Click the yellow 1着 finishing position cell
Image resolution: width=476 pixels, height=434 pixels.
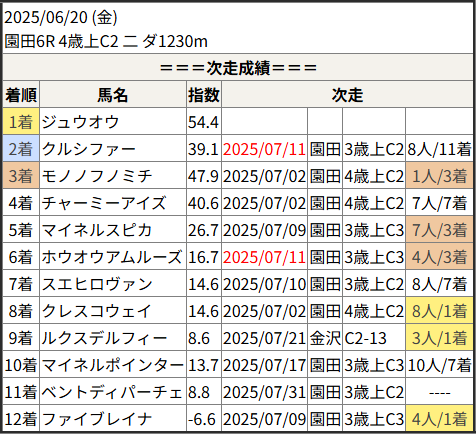pyautogui.click(x=21, y=122)
